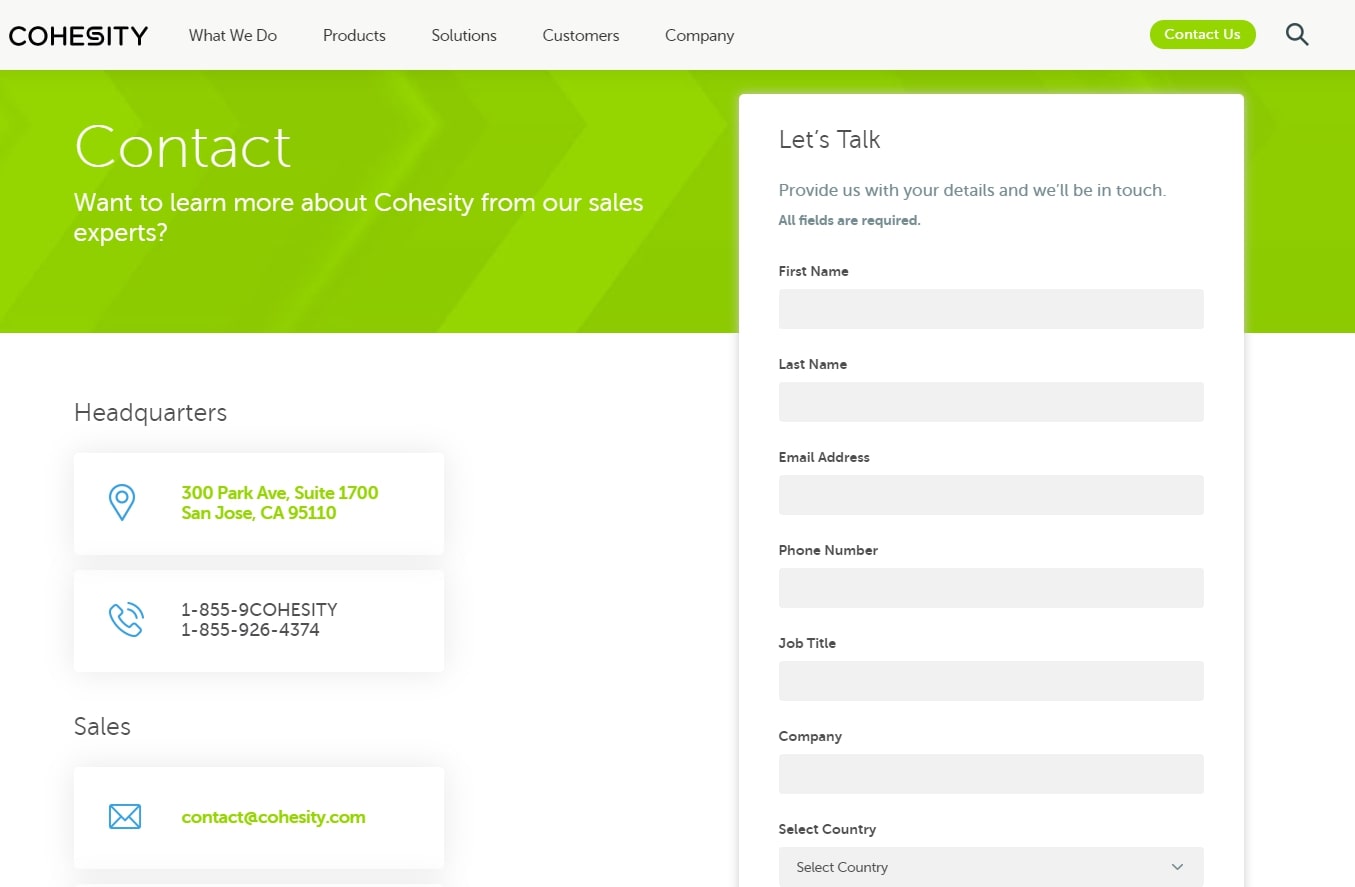Open the search magnifier icon
Screen dimensions: 1355x887
(1297, 35)
